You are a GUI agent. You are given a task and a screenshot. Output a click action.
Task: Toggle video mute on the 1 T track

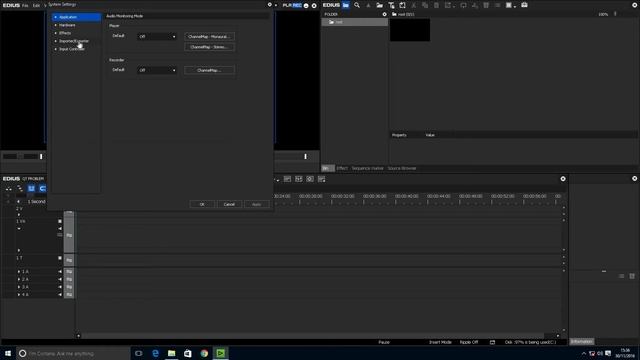tap(60, 258)
